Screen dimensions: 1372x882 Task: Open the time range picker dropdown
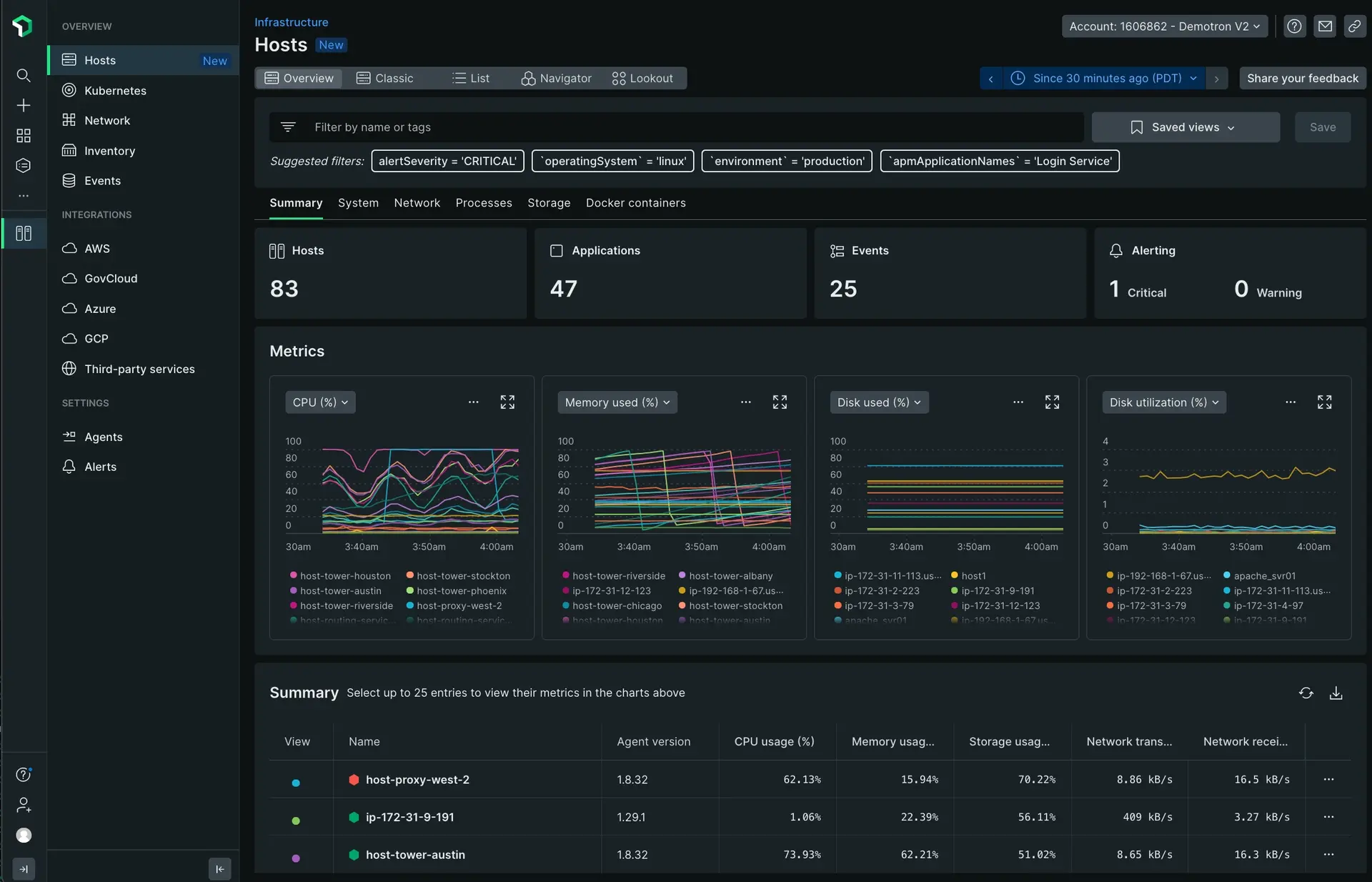pos(1103,78)
